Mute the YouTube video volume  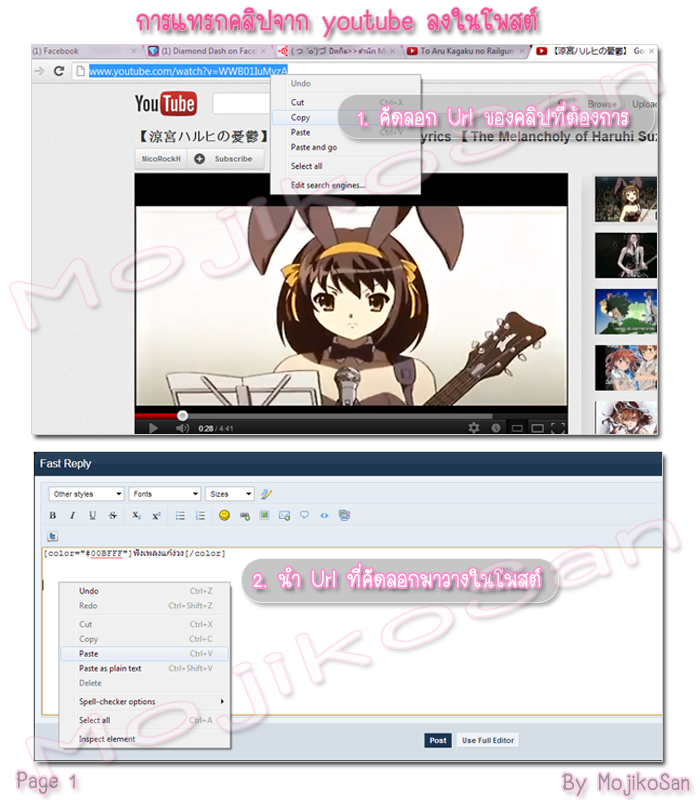[182, 428]
